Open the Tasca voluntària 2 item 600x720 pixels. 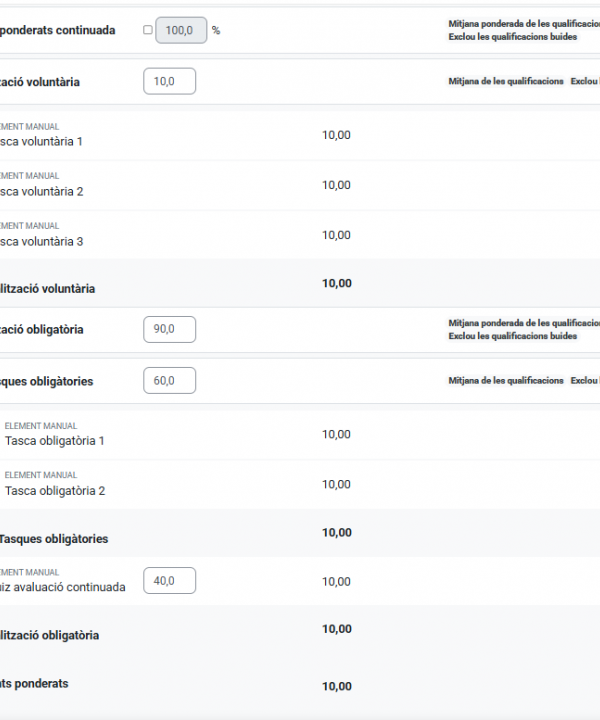pyautogui.click(x=42, y=192)
